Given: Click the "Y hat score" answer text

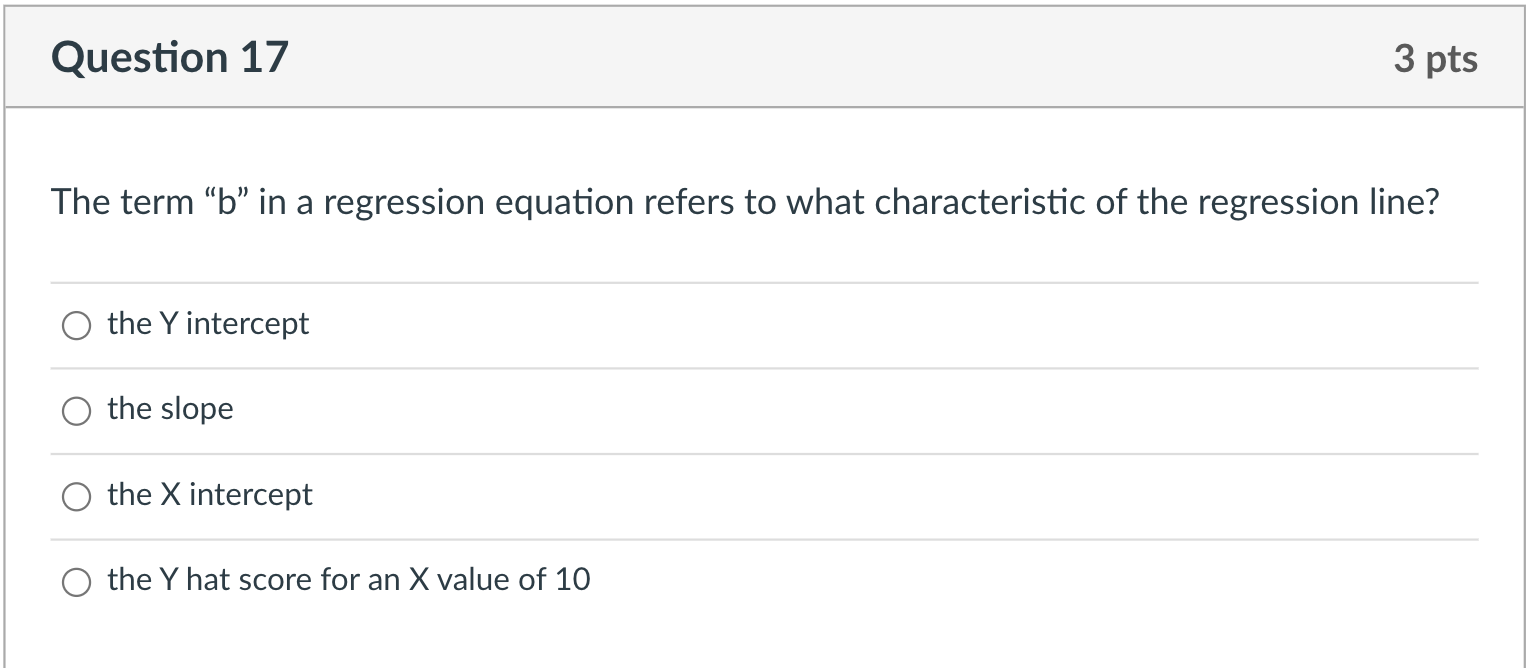Looking at the screenshot, I should pyautogui.click(x=348, y=580).
